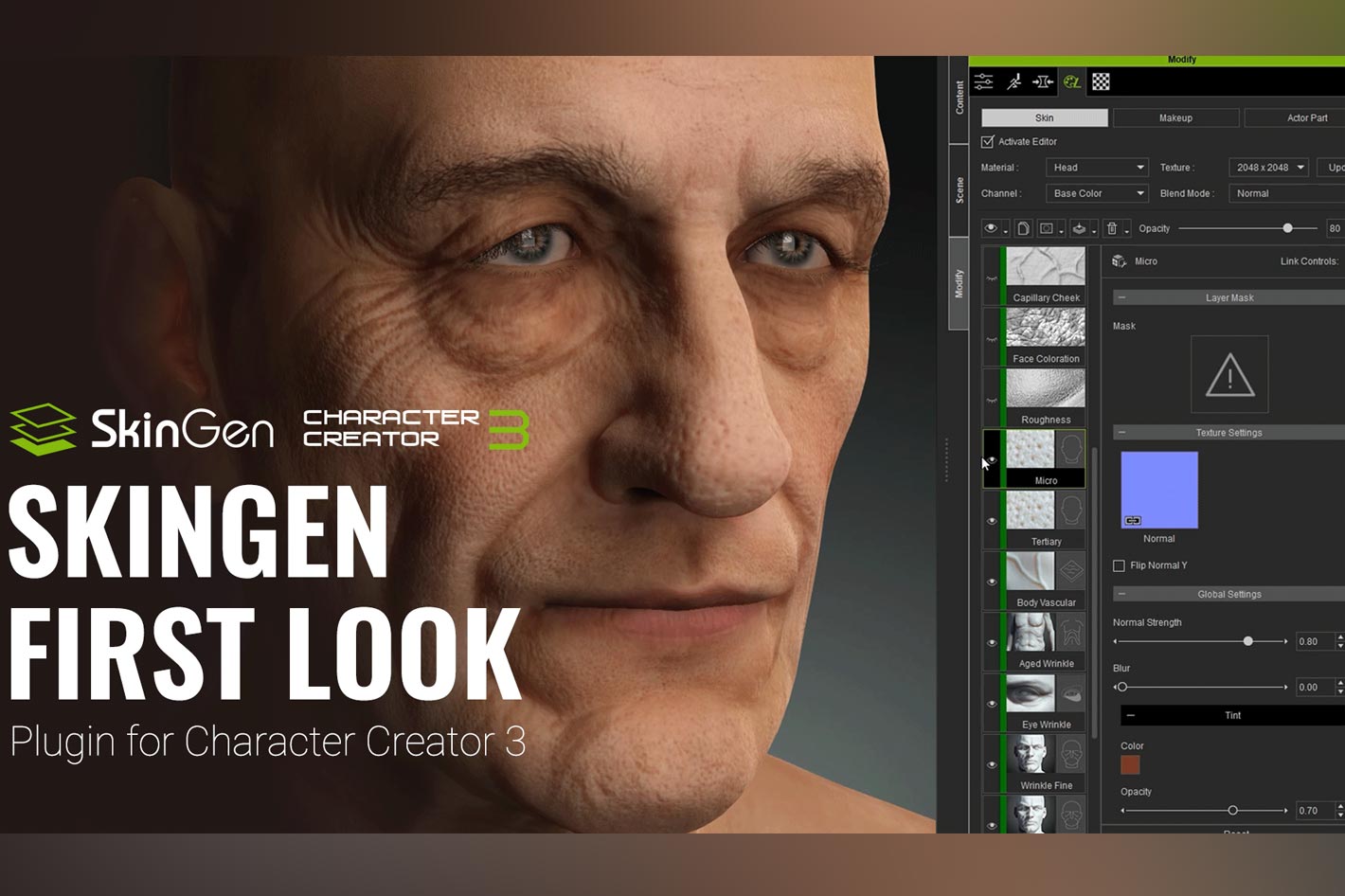Click the delete layer trash icon
Viewport: 1345px width, 896px height.
[1112, 228]
